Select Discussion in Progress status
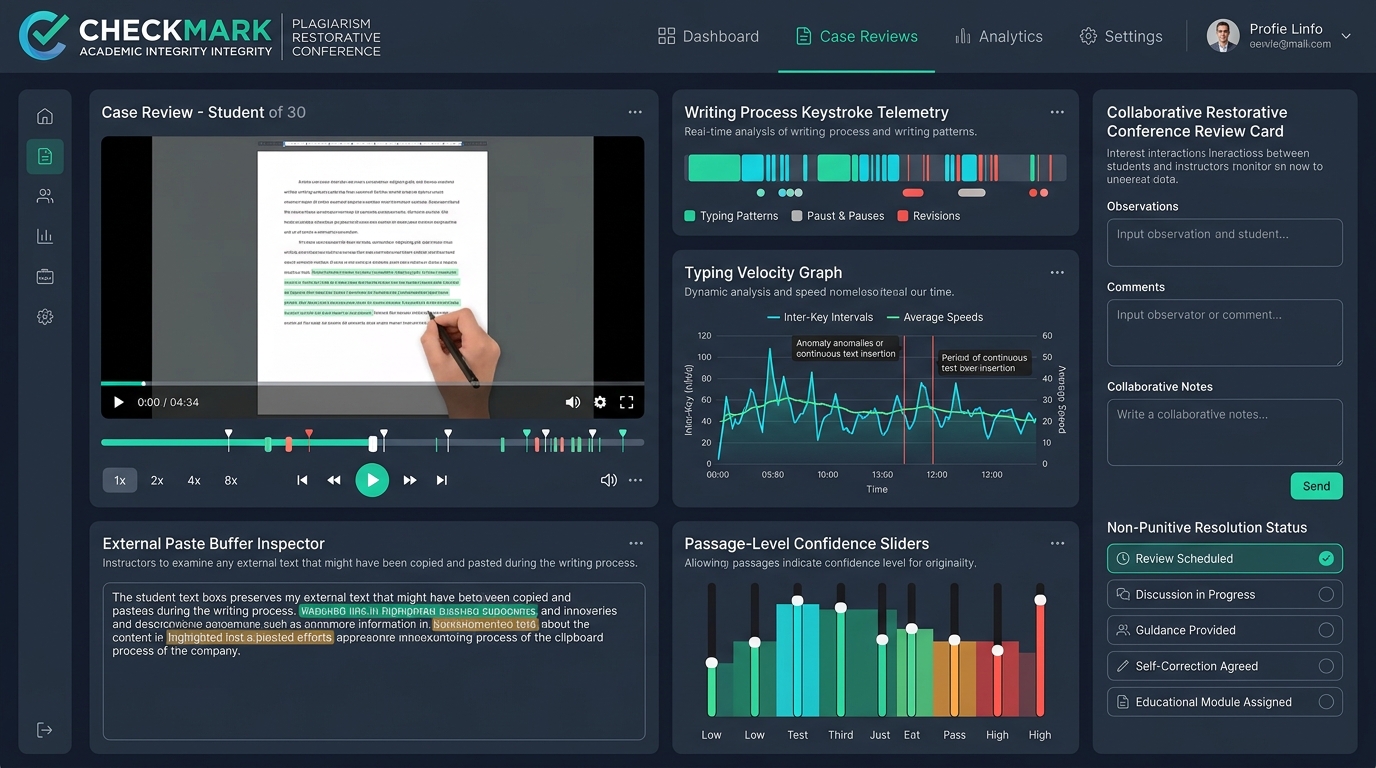The image size is (1376, 768). coord(1224,594)
